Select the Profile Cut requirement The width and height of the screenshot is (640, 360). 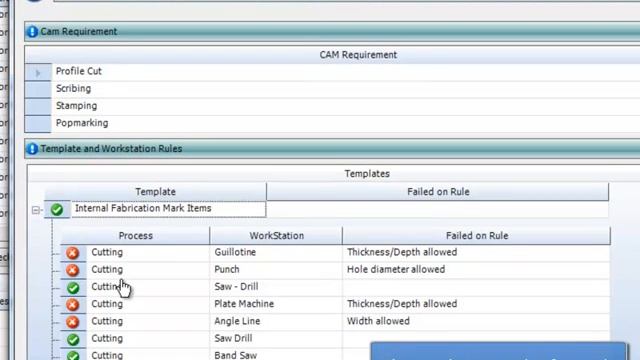point(78,71)
